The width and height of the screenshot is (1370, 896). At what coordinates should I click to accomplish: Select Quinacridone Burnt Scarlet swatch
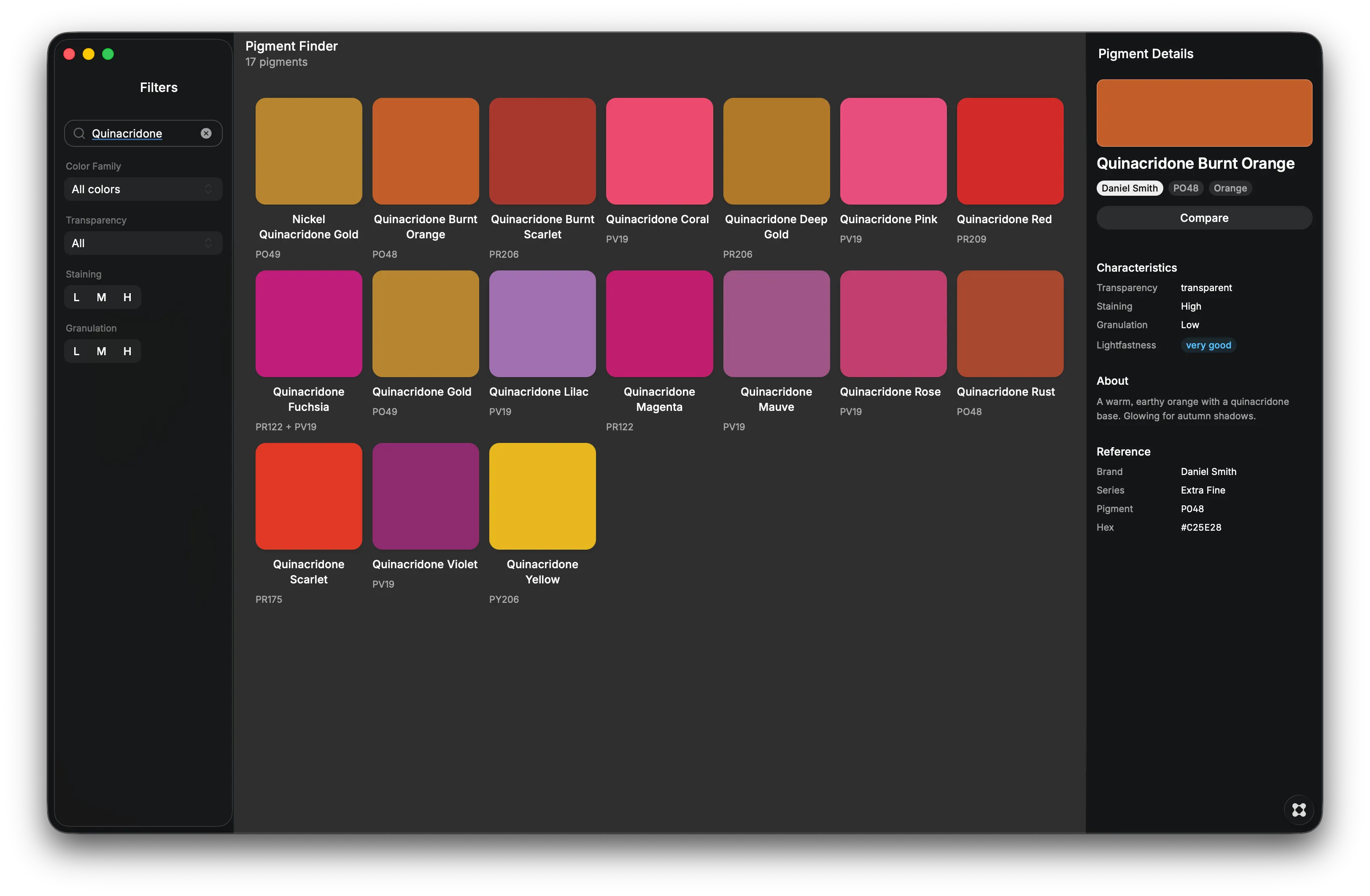[x=542, y=151]
